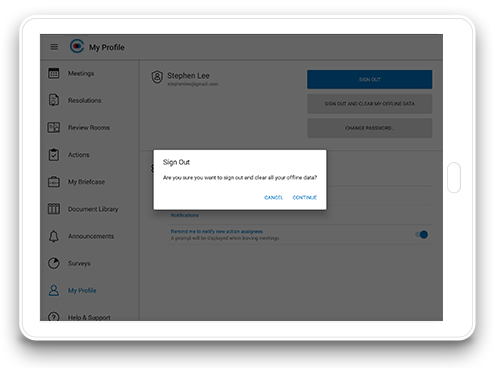Click the Resolutions document icon
This screenshot has height=368, width=495.
point(54,100)
